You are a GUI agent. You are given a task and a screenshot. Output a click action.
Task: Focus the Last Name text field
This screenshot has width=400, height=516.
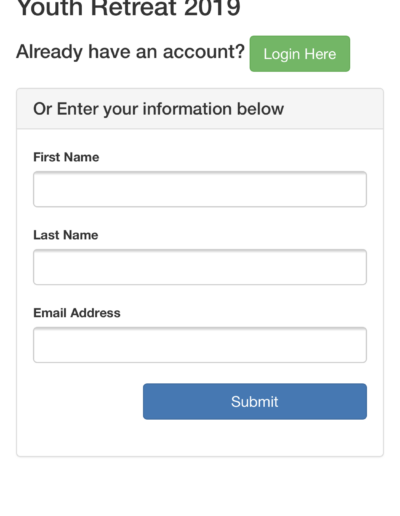tap(200, 267)
